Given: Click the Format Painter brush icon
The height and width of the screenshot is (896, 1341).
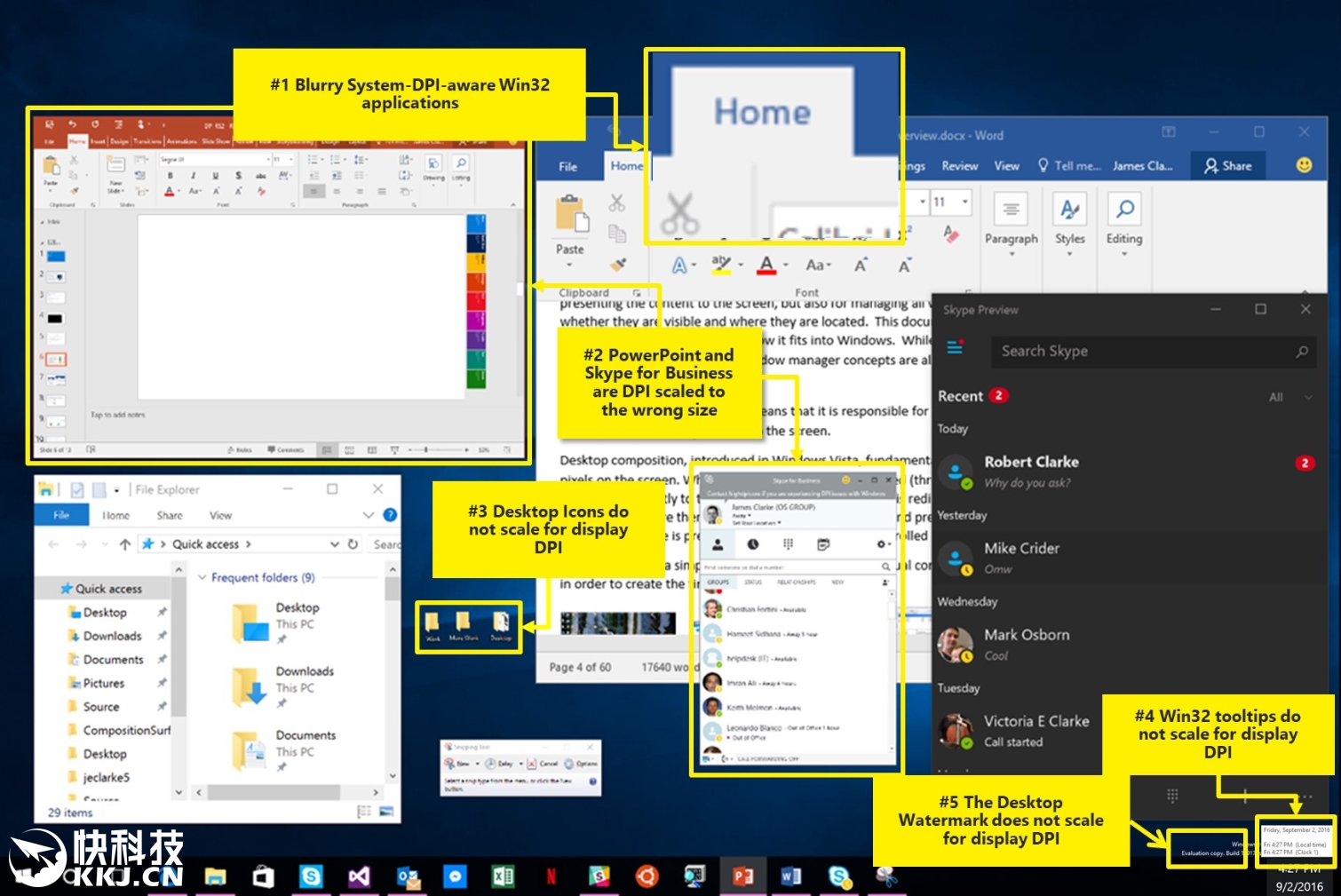Looking at the screenshot, I should [618, 264].
